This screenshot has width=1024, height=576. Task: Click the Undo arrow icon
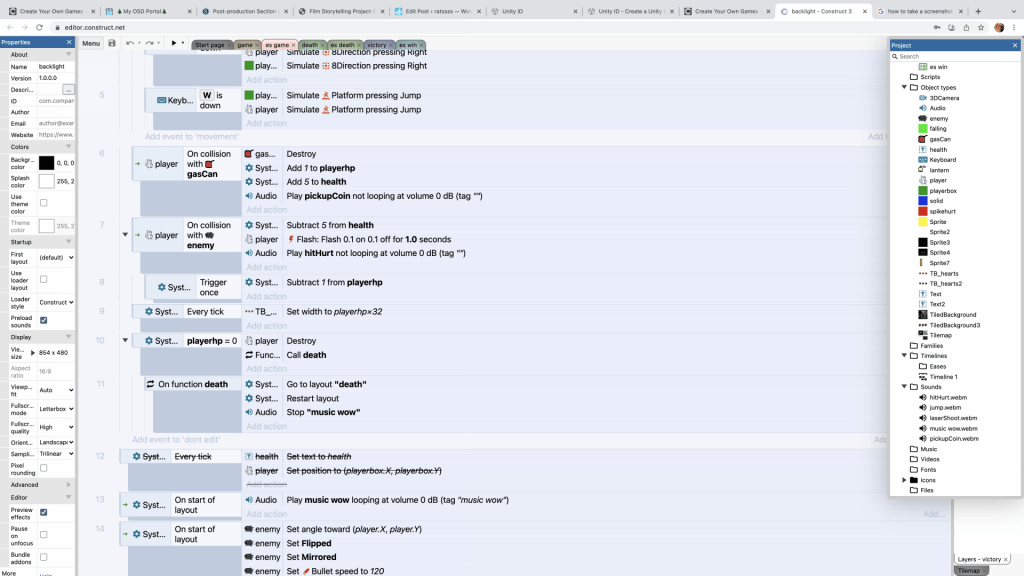130,43
